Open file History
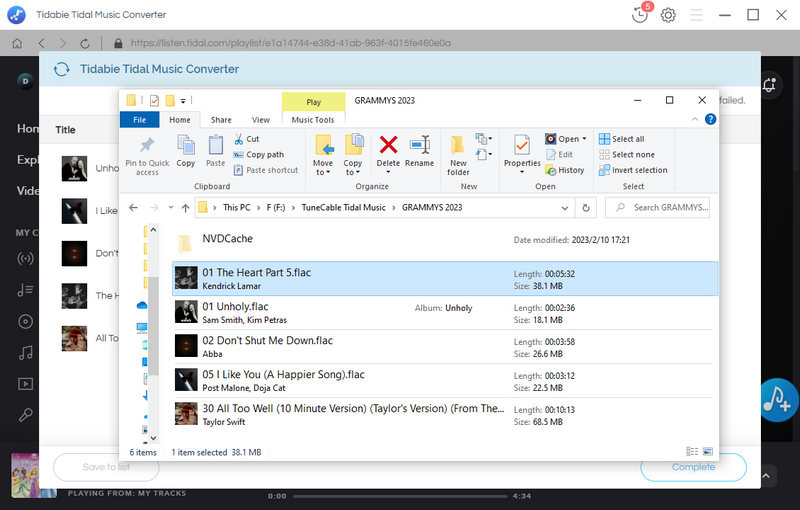This screenshot has width=800, height=510. pyautogui.click(x=564, y=170)
